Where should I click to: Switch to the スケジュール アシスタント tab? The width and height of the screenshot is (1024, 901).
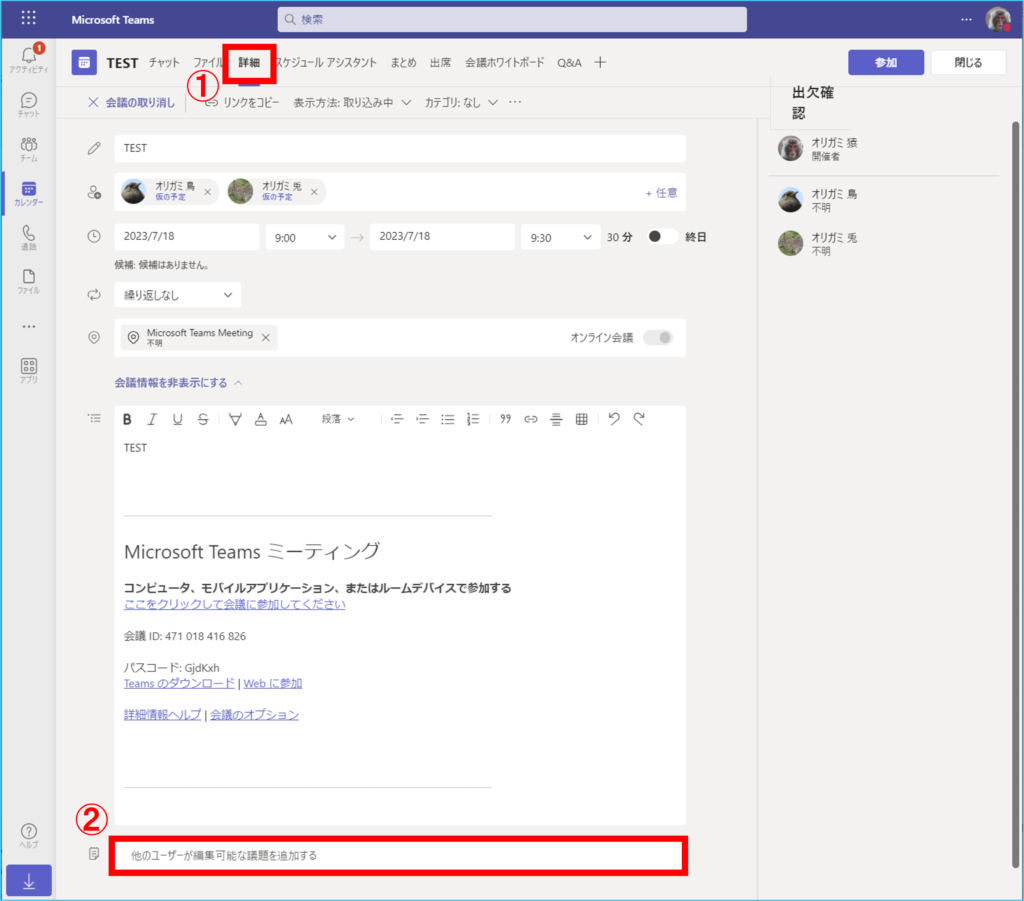click(325, 62)
